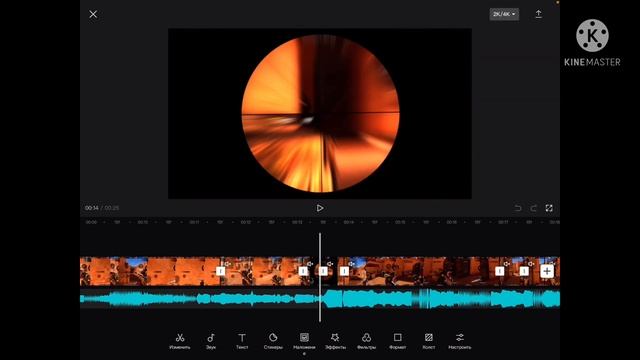Screen dimensions: 640x360
Task: Select the first video clip on the timeline
Action: (150, 271)
